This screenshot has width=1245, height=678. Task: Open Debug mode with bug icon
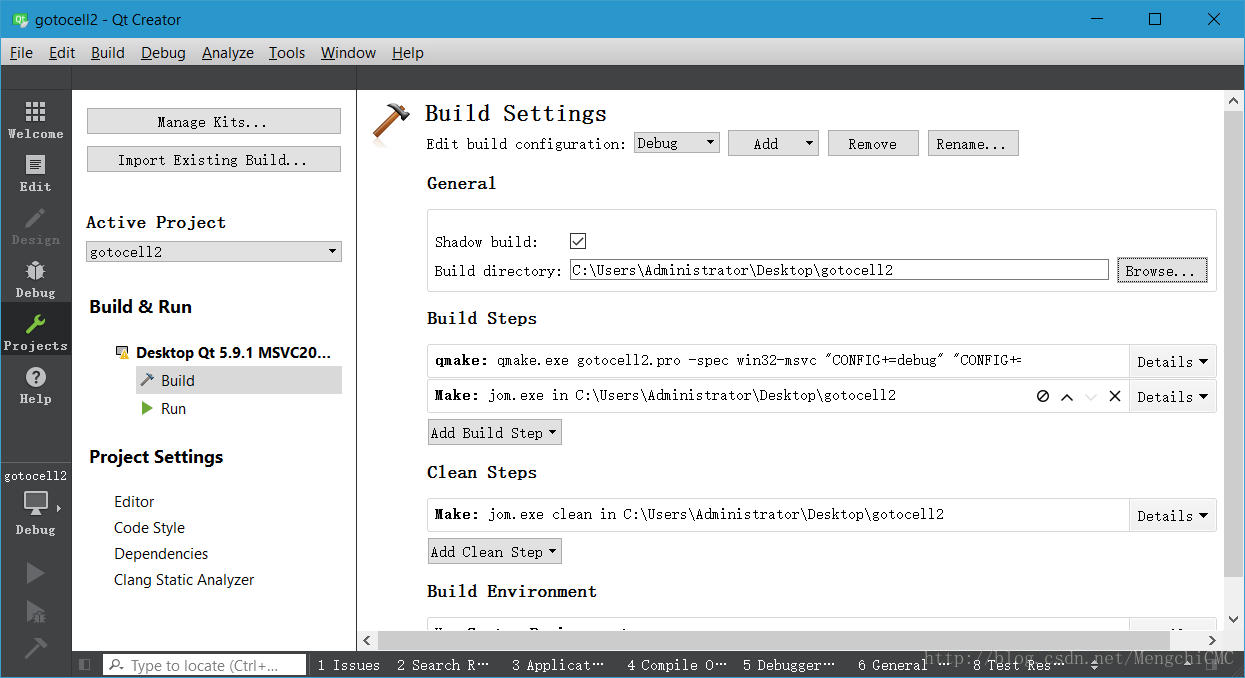[x=35, y=278]
